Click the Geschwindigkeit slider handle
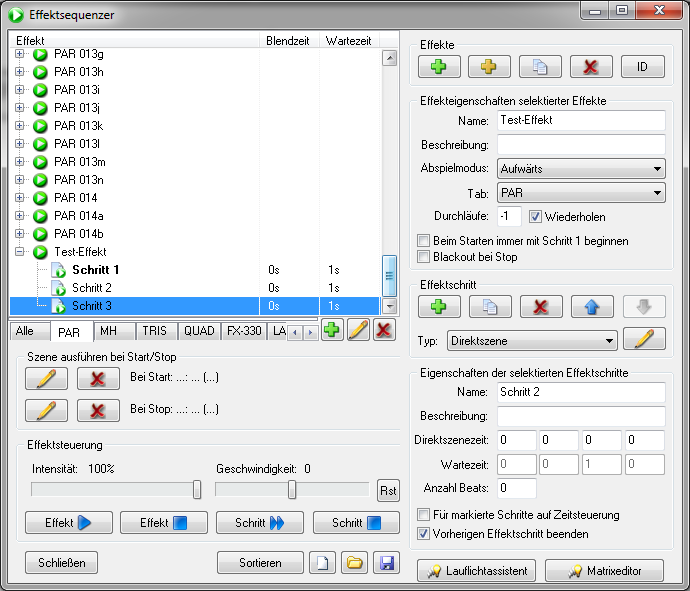The height and width of the screenshot is (591, 690). (x=292, y=489)
